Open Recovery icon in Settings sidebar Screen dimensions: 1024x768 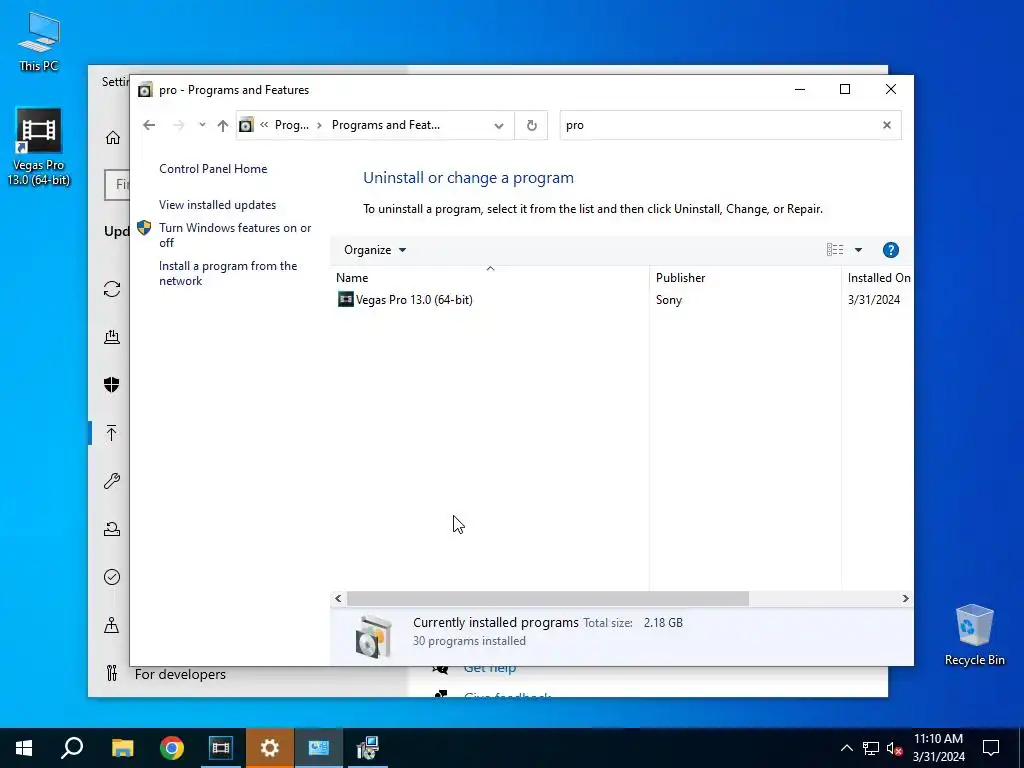112,529
